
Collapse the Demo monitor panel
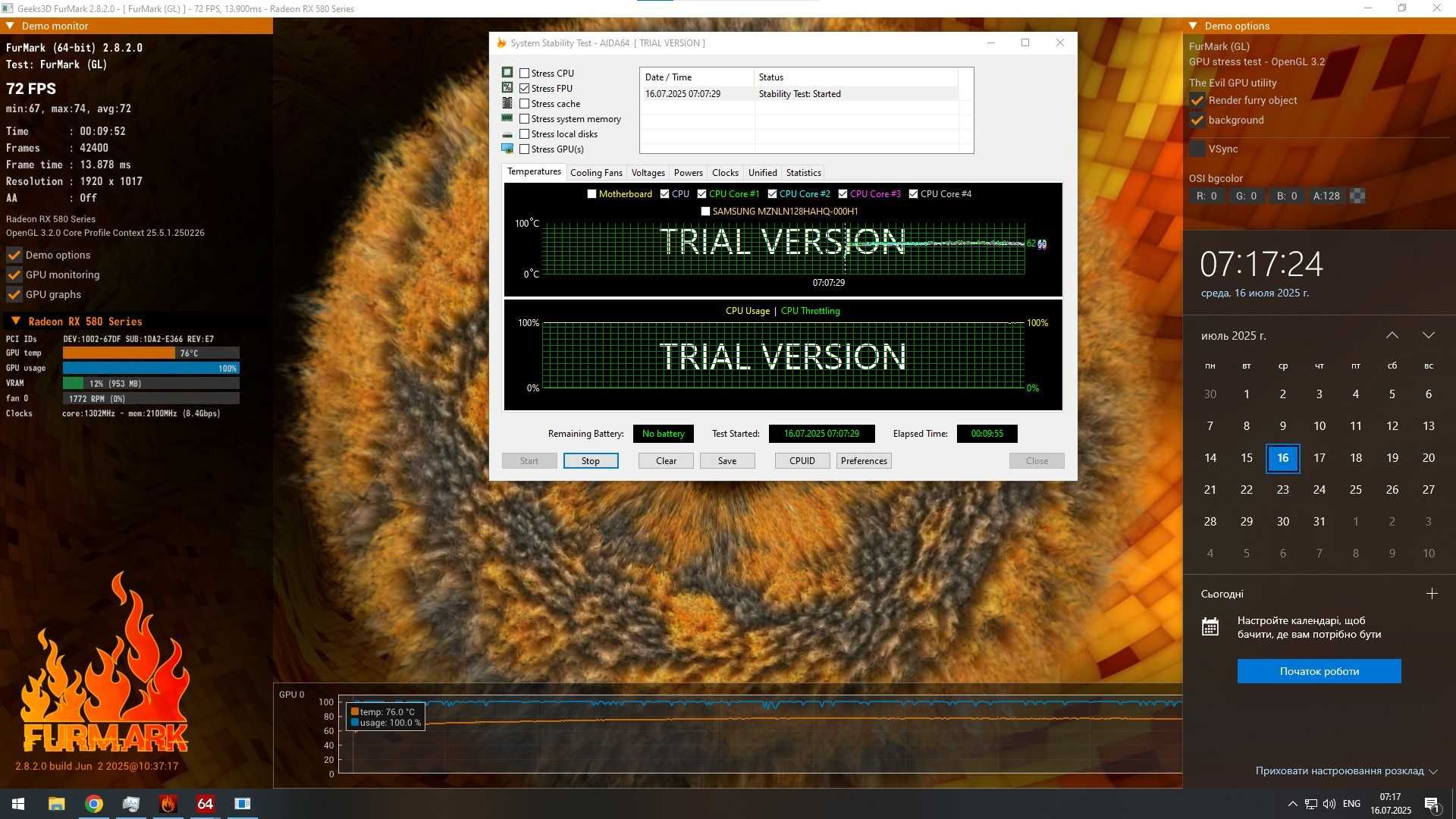pyautogui.click(x=11, y=26)
